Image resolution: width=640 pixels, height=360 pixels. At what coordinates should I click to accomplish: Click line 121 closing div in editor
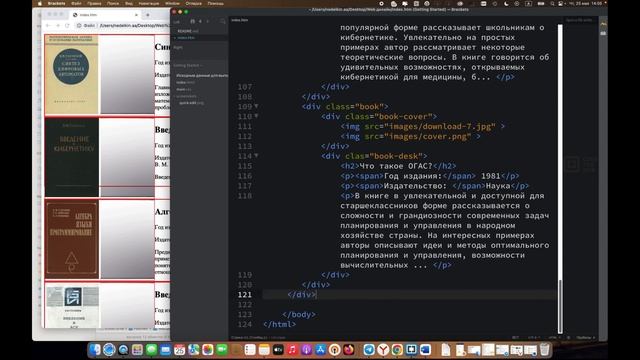[x=302, y=295]
